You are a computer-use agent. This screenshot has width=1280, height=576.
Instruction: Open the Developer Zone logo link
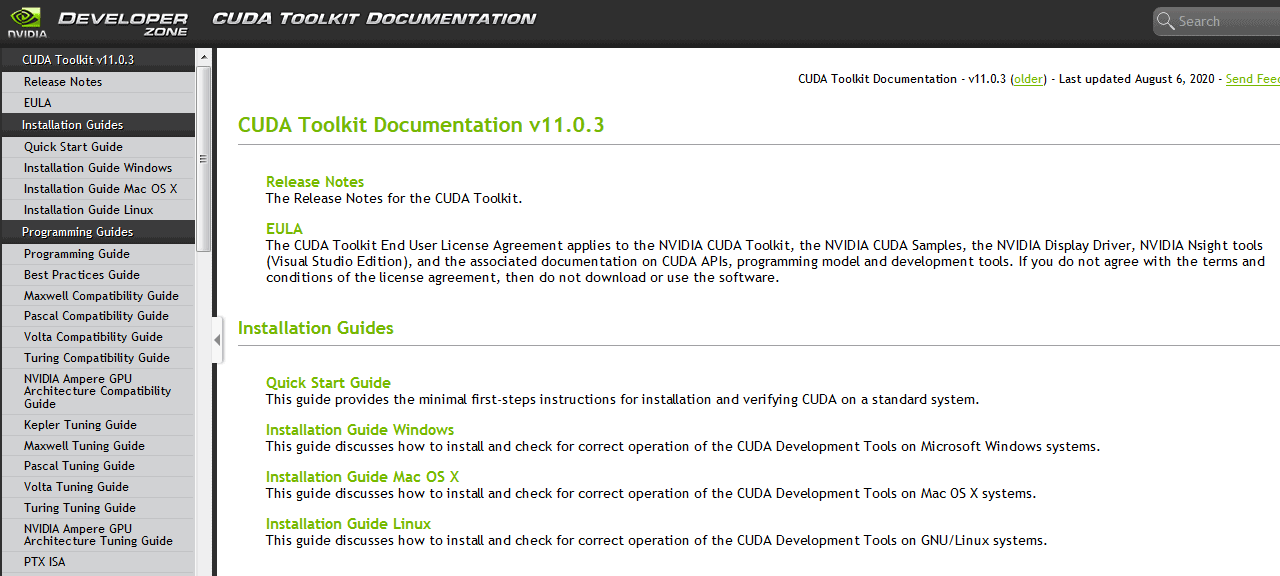(x=123, y=23)
